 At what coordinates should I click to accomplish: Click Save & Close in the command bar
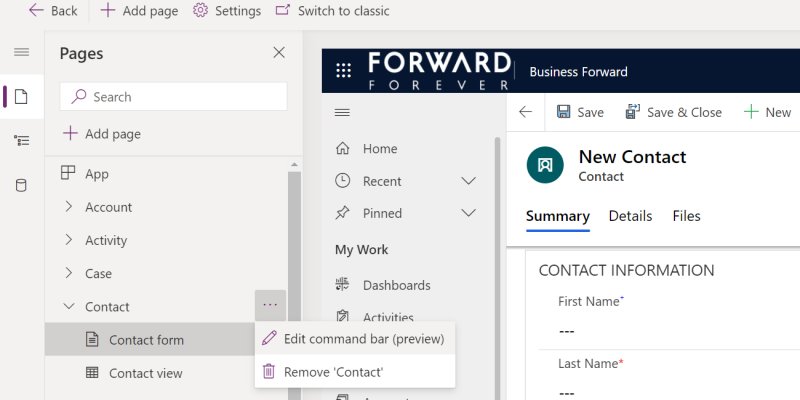point(673,112)
